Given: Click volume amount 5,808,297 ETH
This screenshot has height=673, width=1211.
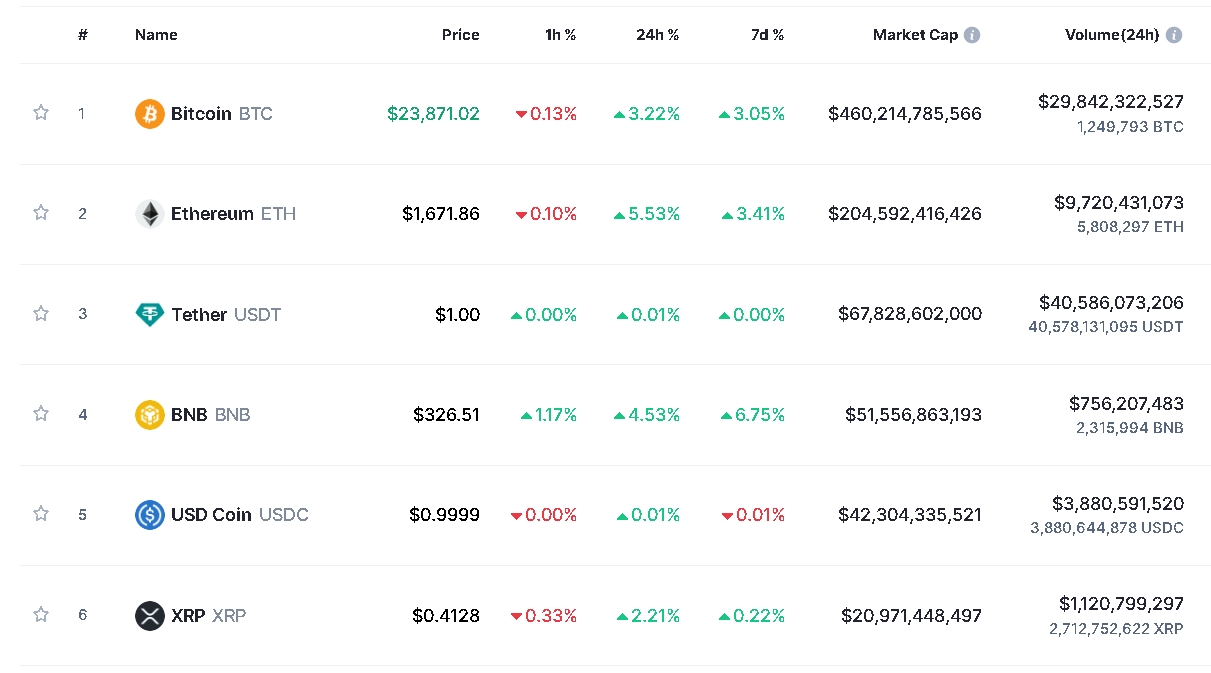Looking at the screenshot, I should [x=1130, y=227].
